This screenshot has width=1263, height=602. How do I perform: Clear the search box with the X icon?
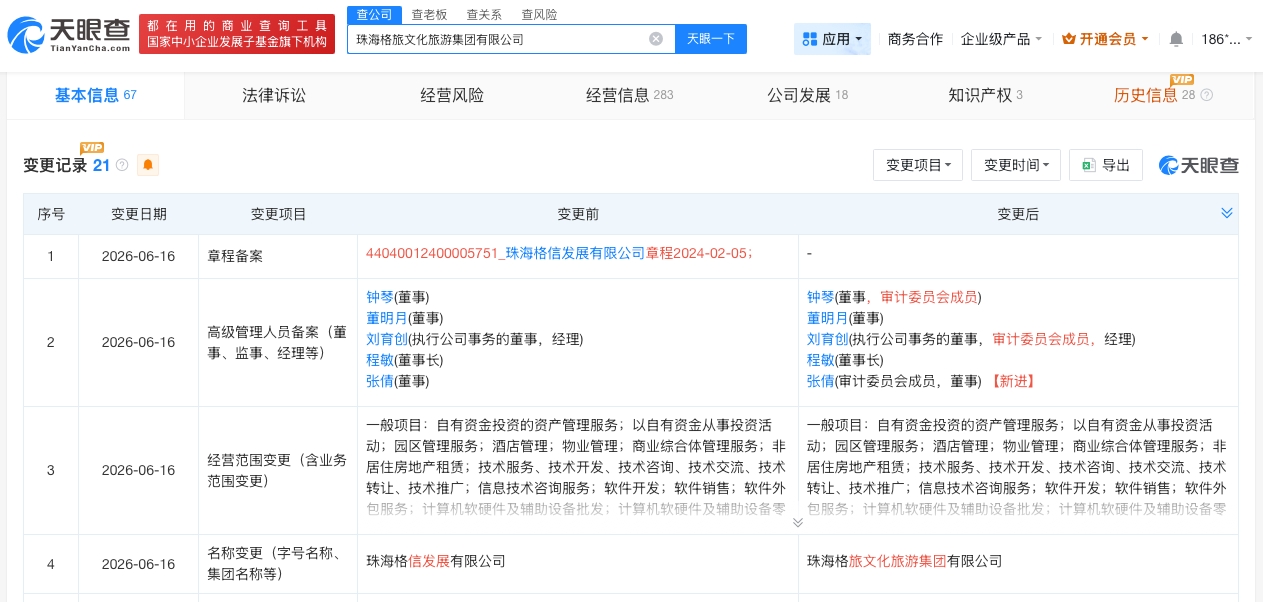pos(656,39)
